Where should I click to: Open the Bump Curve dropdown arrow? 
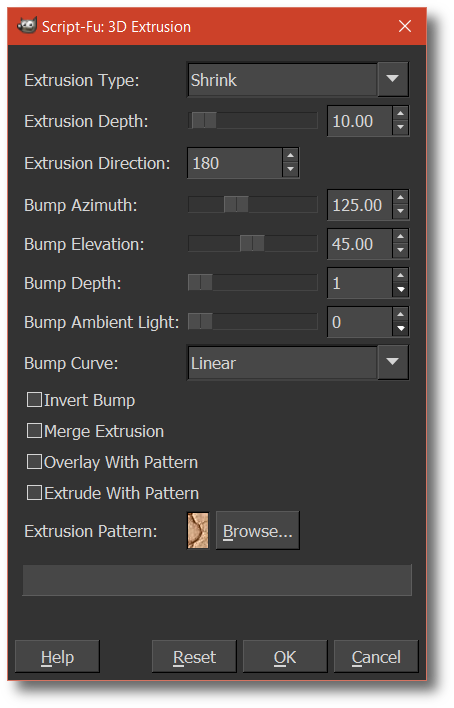coord(393,363)
